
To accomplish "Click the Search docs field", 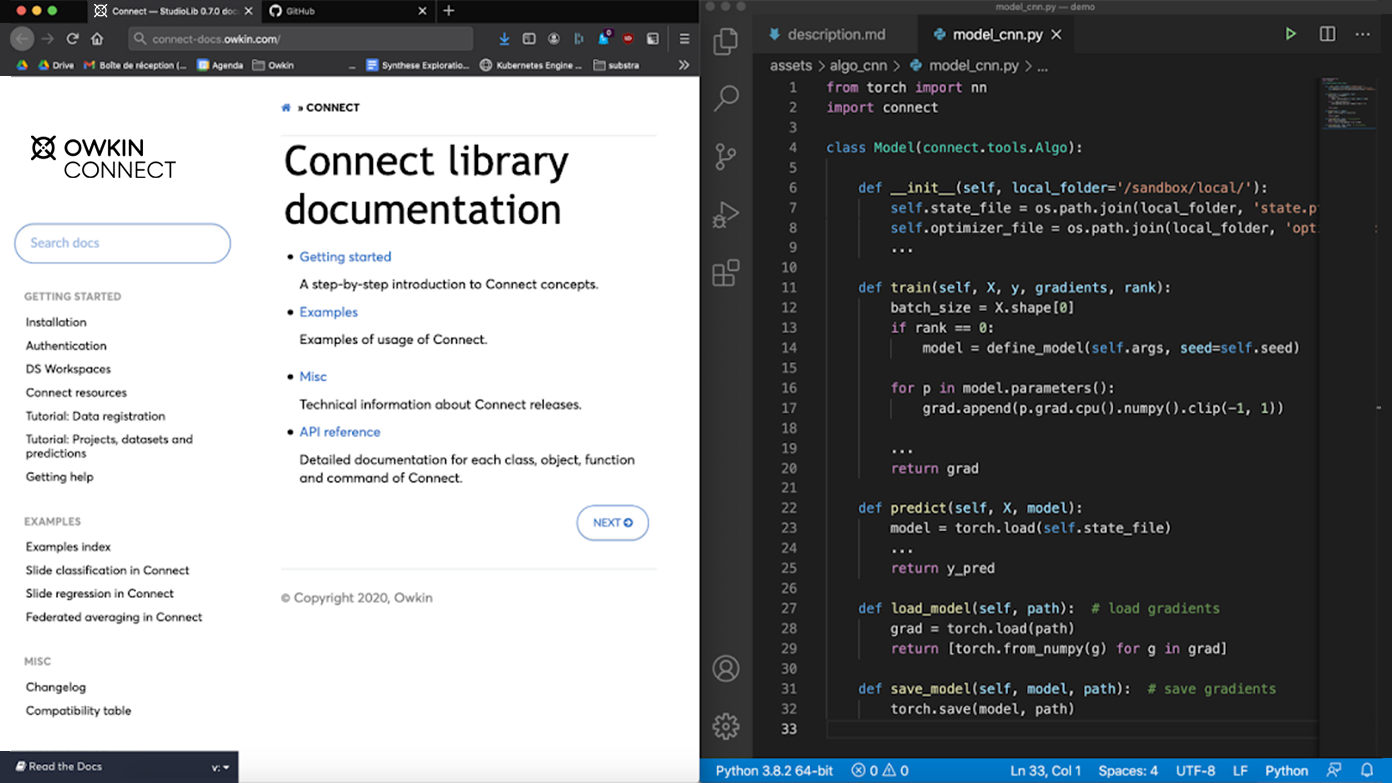I will coord(122,243).
